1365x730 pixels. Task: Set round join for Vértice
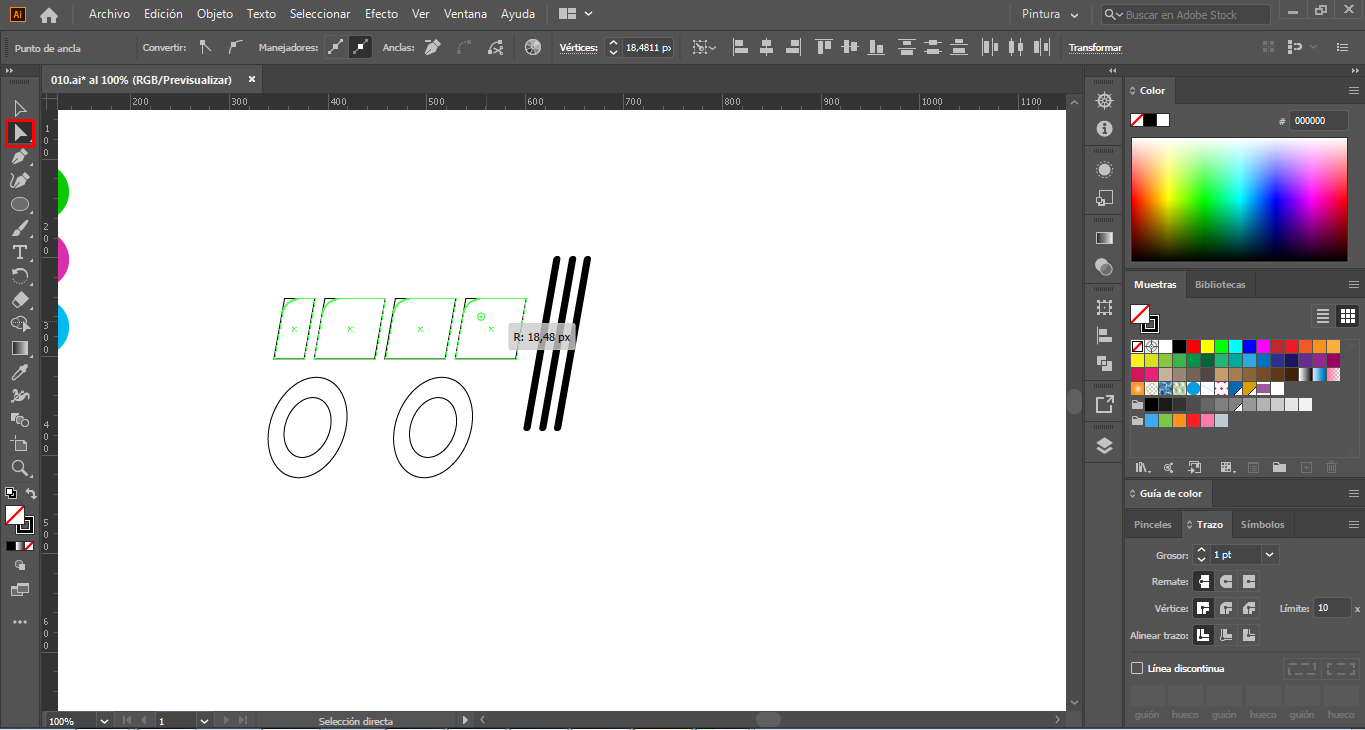click(1226, 608)
